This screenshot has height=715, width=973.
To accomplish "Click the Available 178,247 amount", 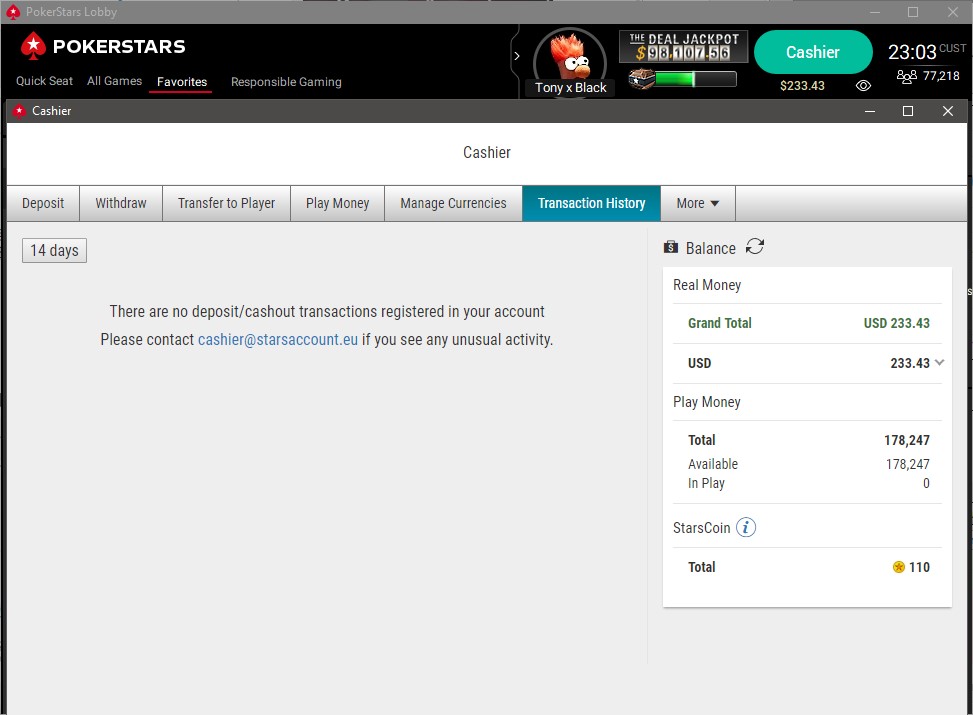I will (x=907, y=464).
